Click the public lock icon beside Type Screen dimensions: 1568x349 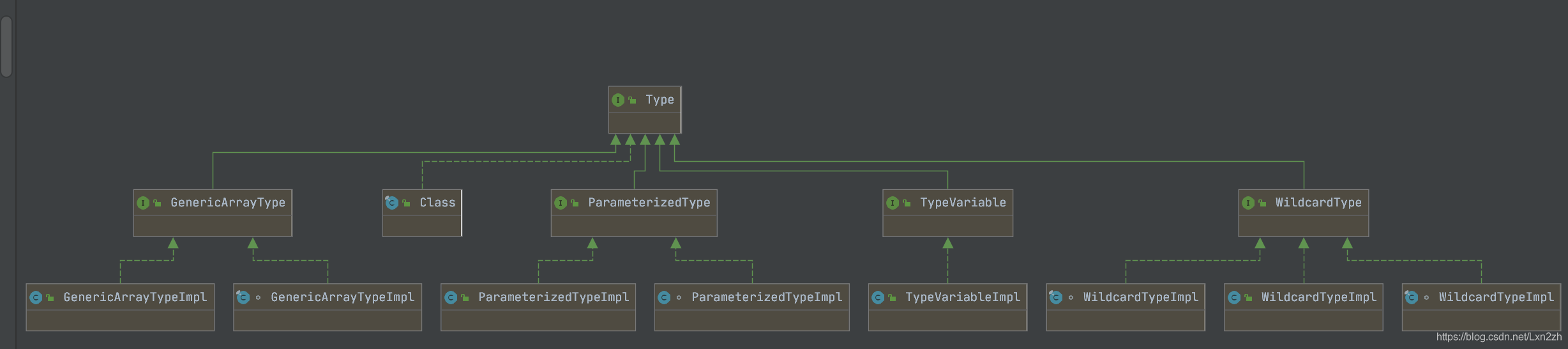click(632, 100)
